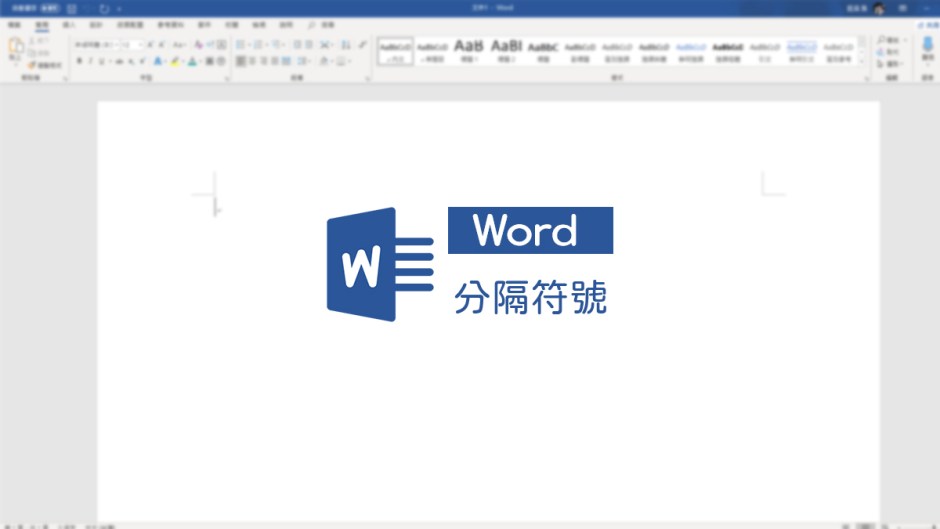Toggle show paragraph marks
This screenshot has width=940, height=529.
[x=362, y=45]
